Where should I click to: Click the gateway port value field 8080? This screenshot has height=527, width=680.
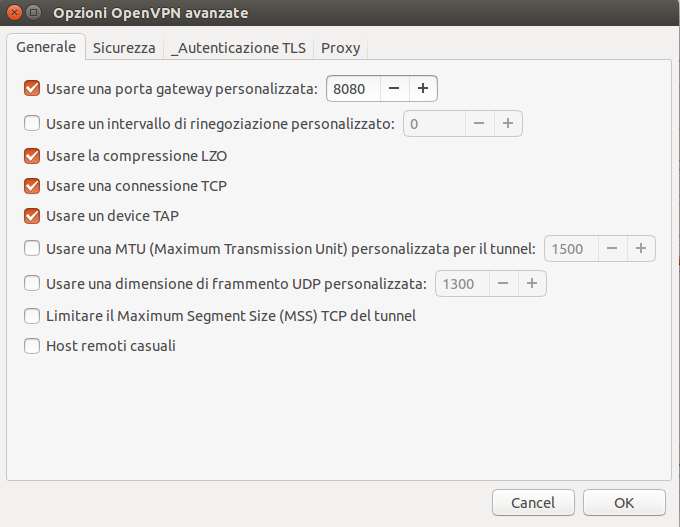pos(352,89)
